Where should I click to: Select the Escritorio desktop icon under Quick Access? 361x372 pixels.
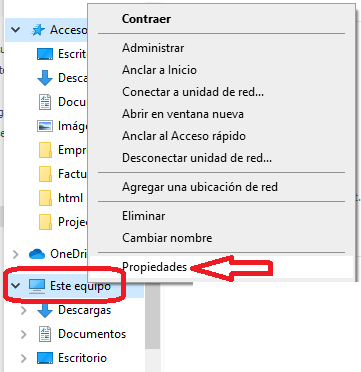coord(45,54)
